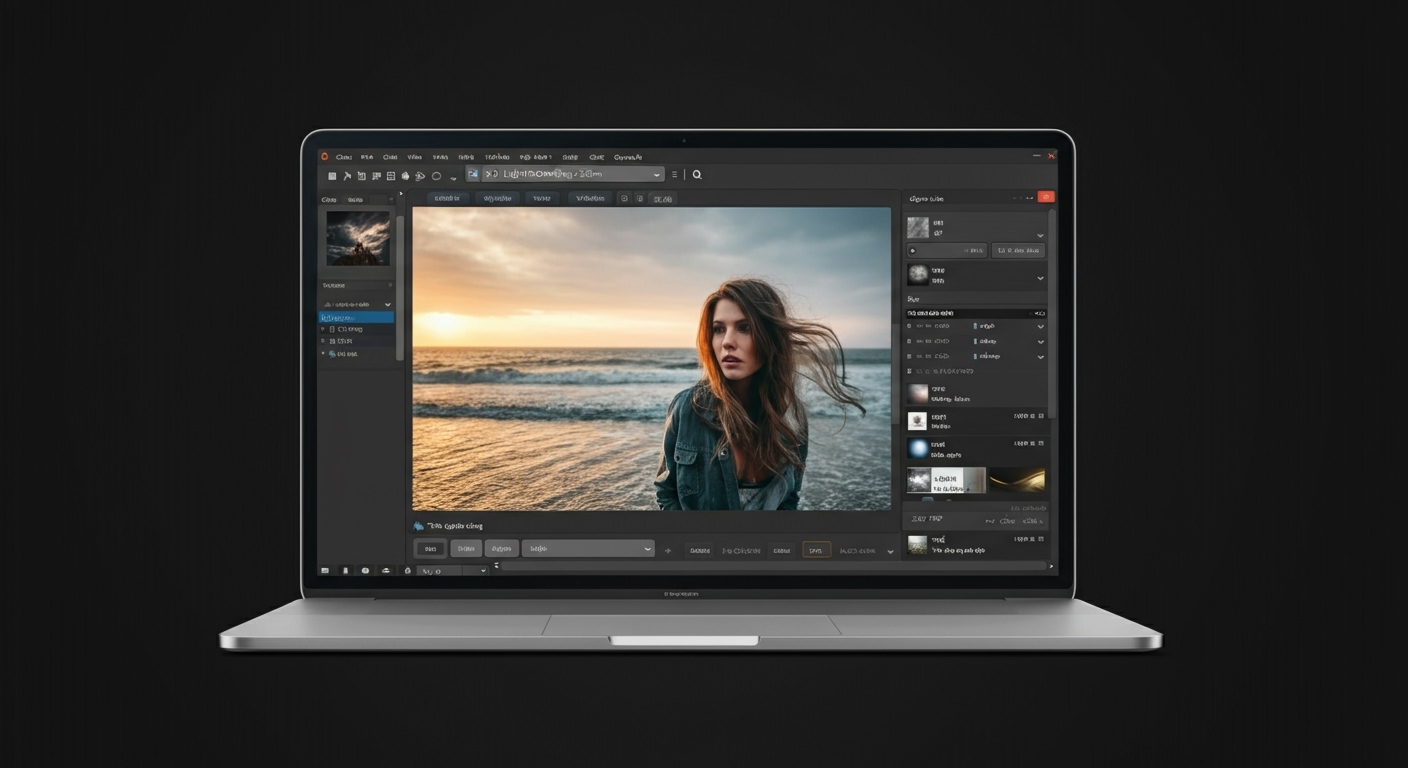Click the hamburger list icon beside the search

pyautogui.click(x=675, y=174)
